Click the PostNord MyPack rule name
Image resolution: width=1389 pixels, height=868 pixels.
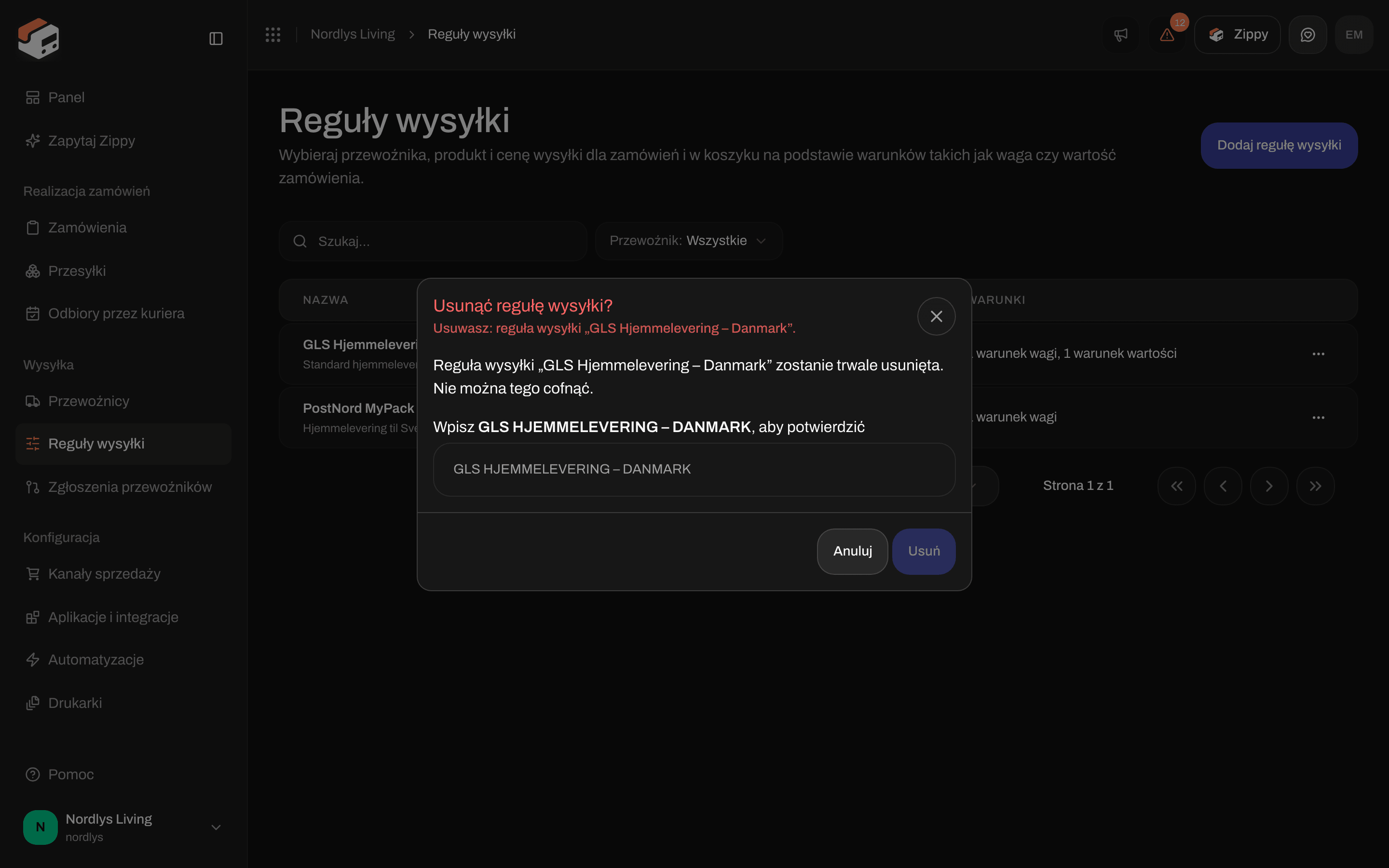point(358,408)
